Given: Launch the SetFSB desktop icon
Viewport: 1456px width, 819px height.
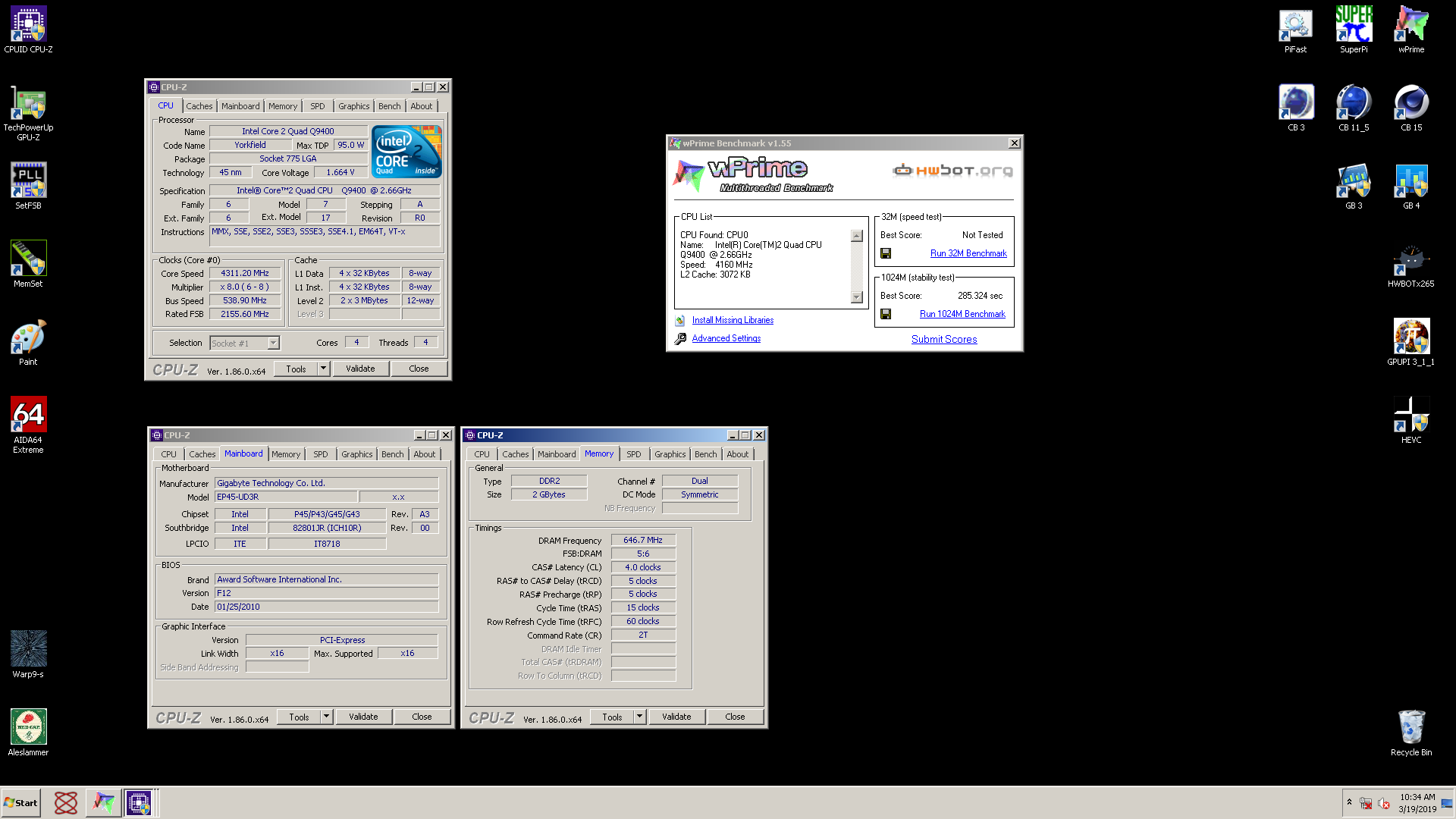Looking at the screenshot, I should pyautogui.click(x=28, y=186).
